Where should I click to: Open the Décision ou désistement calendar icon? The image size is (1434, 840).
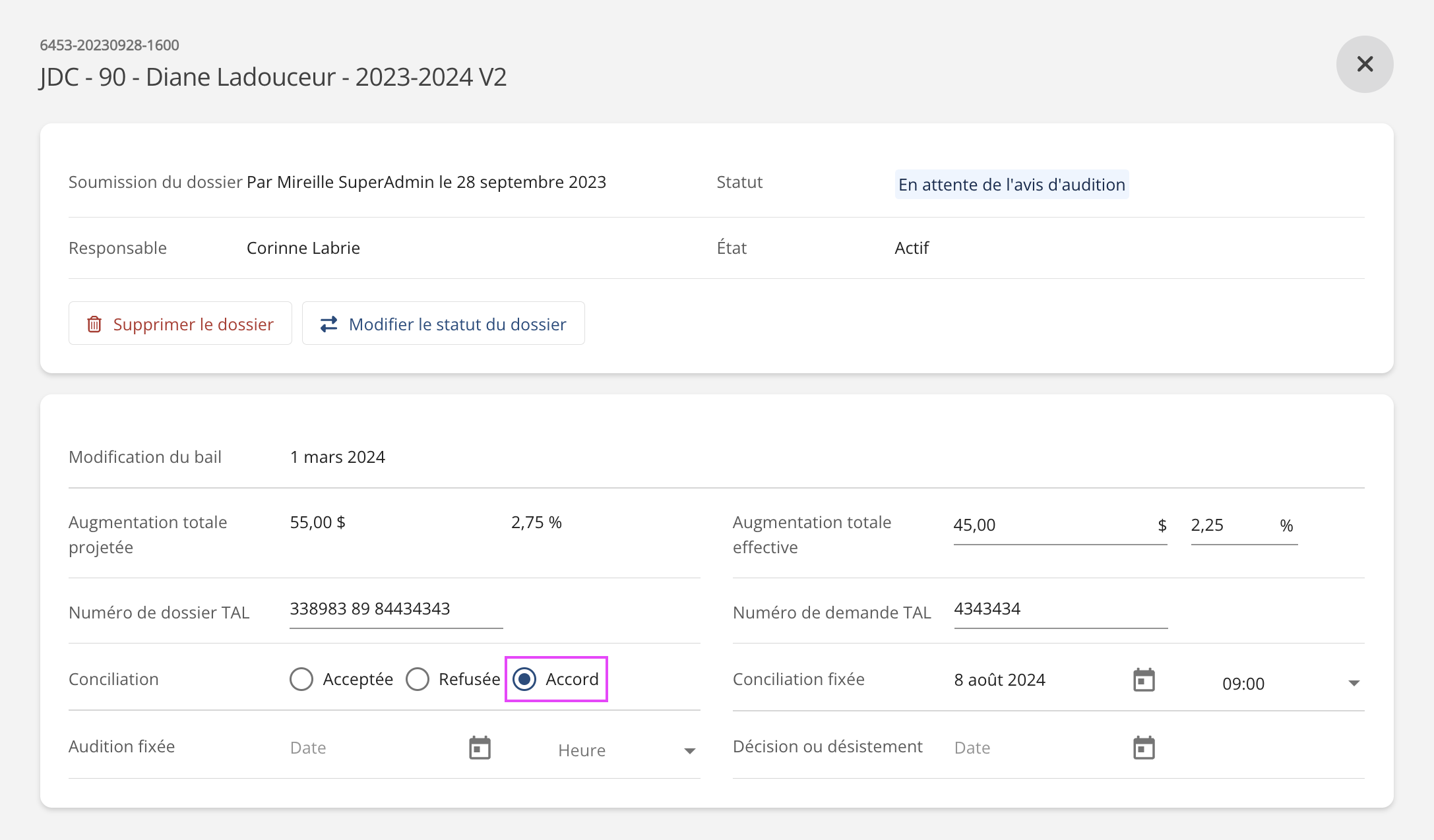click(1144, 748)
